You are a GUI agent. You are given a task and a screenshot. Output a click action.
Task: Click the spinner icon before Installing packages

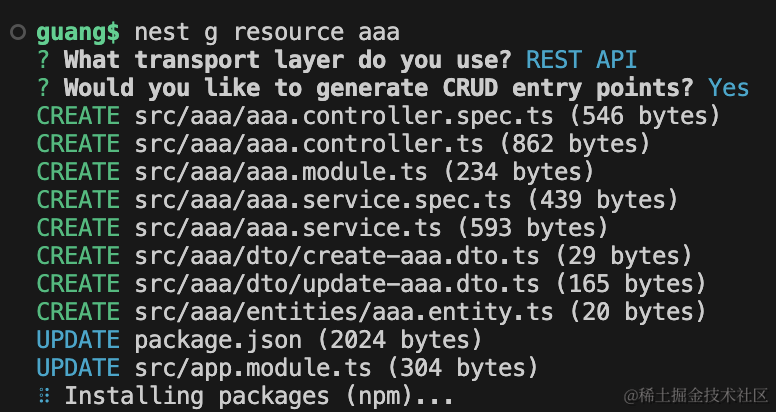[x=44, y=396]
